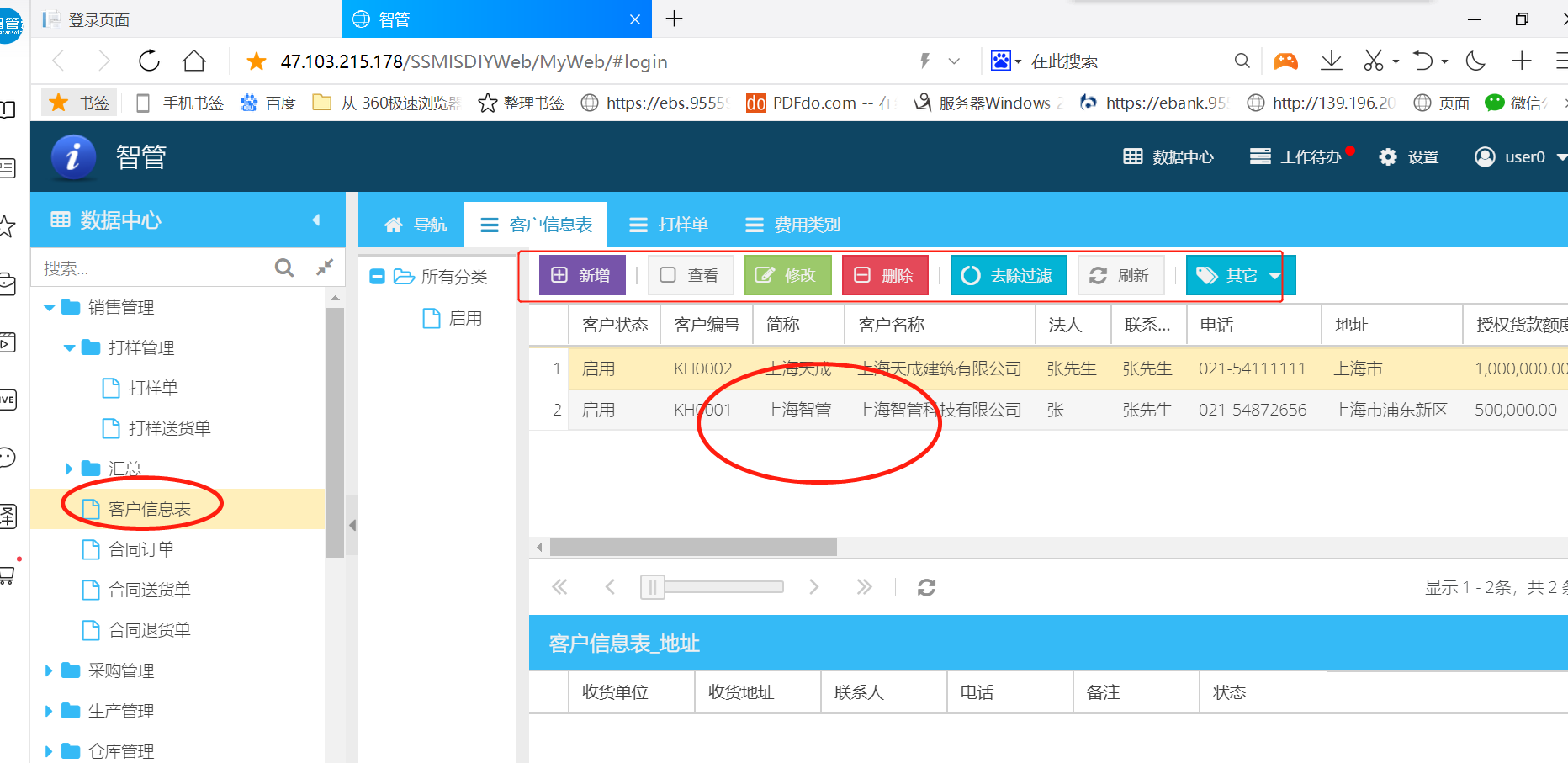Go to the previous page
This screenshot has height=763, width=1568.
tap(611, 586)
